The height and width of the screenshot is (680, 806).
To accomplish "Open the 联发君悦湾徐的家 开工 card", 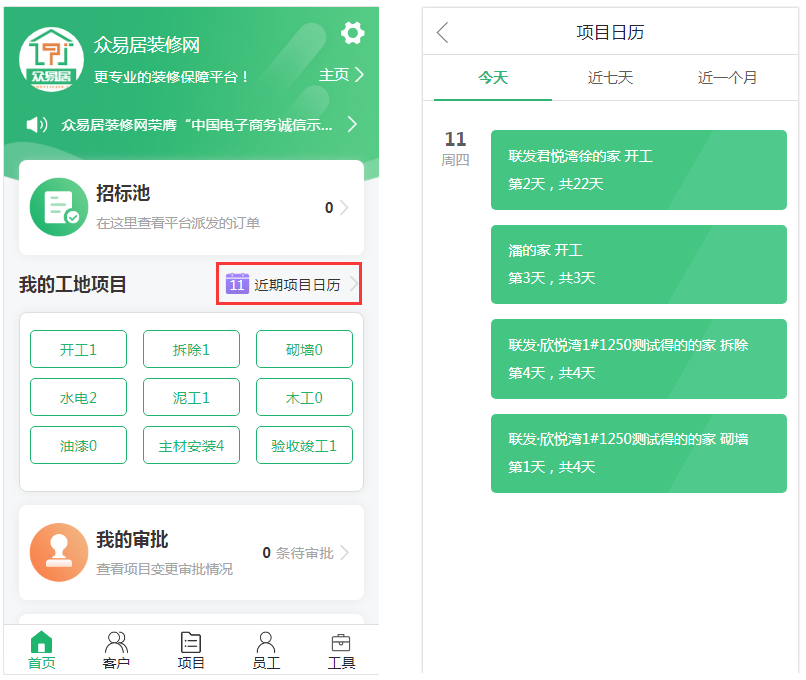I will [638, 169].
